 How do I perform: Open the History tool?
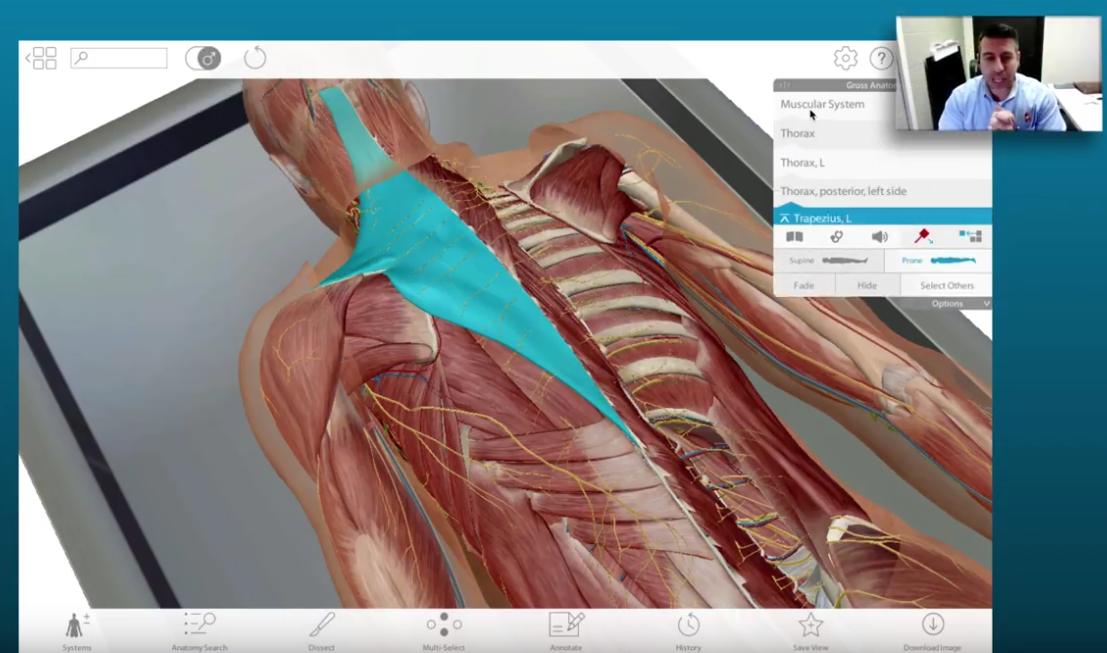[x=688, y=630]
